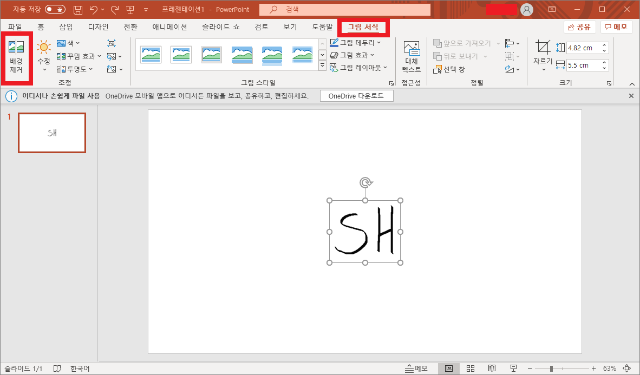This screenshot has height=375, width=640.
Task: Show next row of picture styles
Action: point(322,55)
